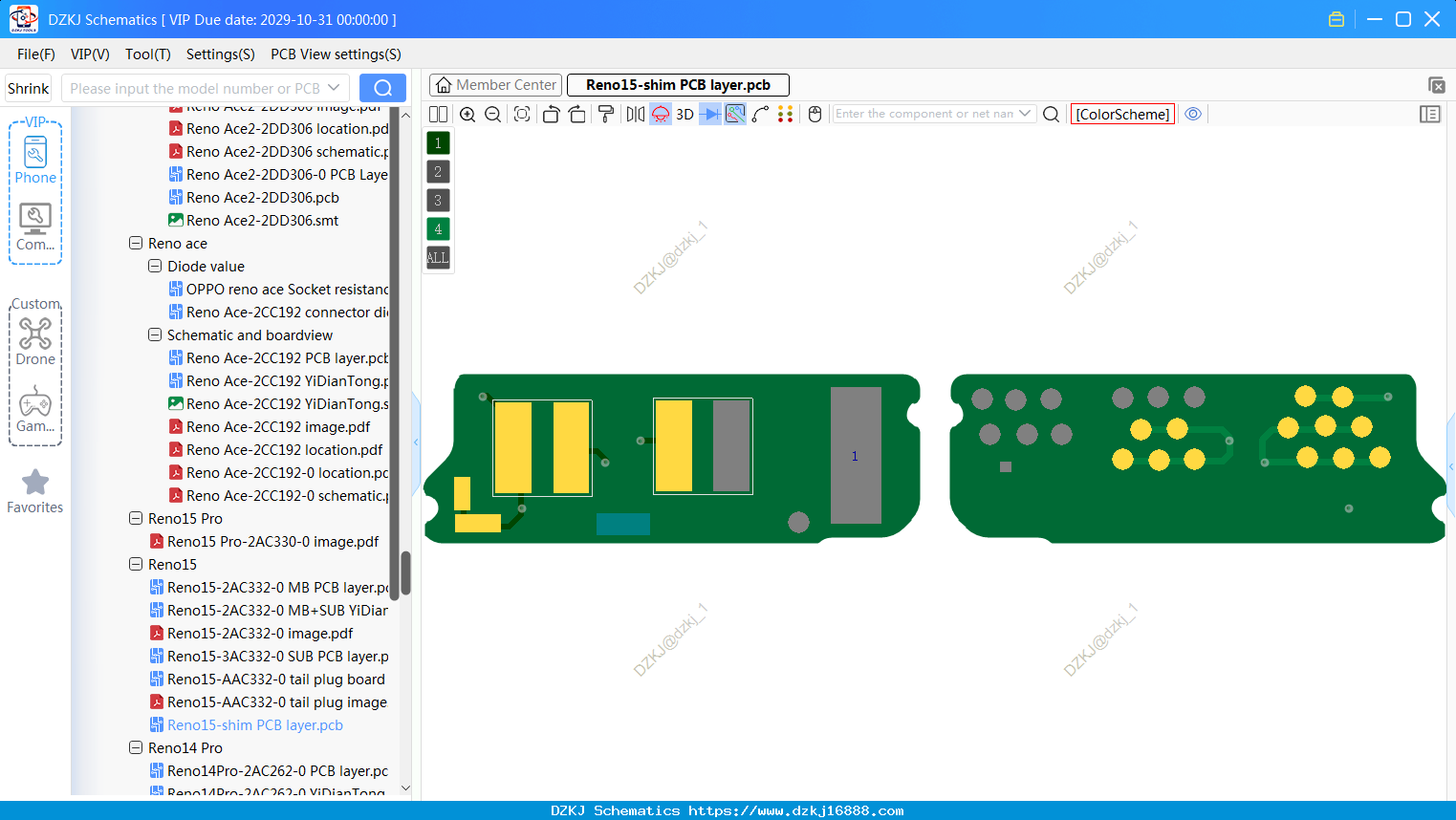Search for the entered component or net

click(x=1051, y=115)
